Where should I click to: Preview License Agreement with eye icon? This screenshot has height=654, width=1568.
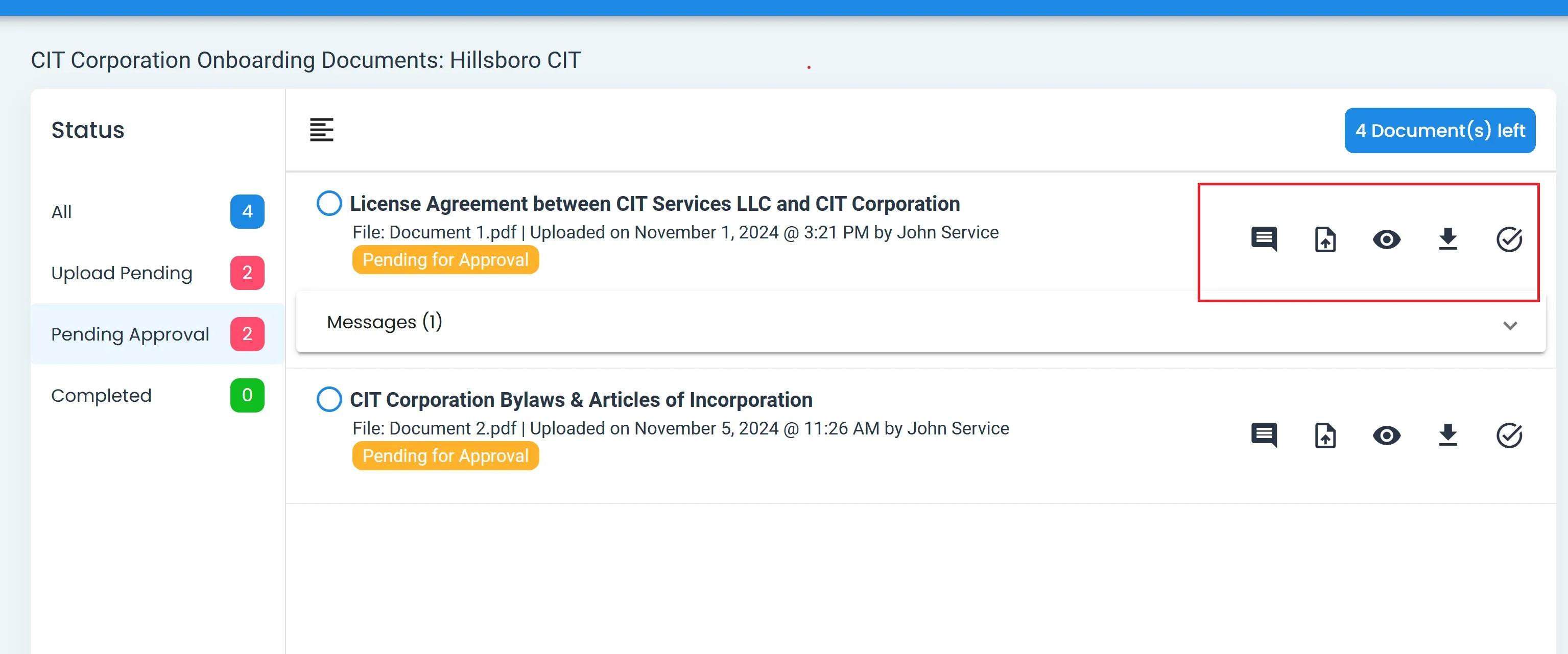click(1387, 239)
